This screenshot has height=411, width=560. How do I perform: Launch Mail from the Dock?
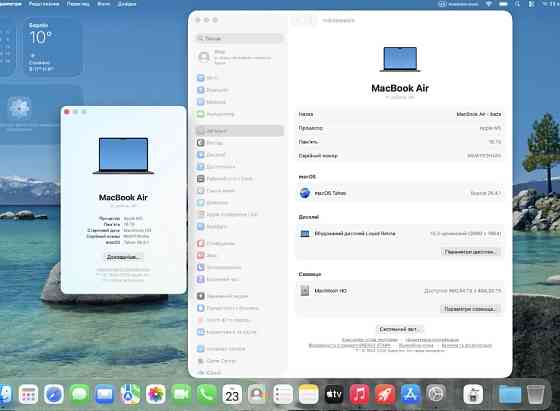tap(105, 395)
